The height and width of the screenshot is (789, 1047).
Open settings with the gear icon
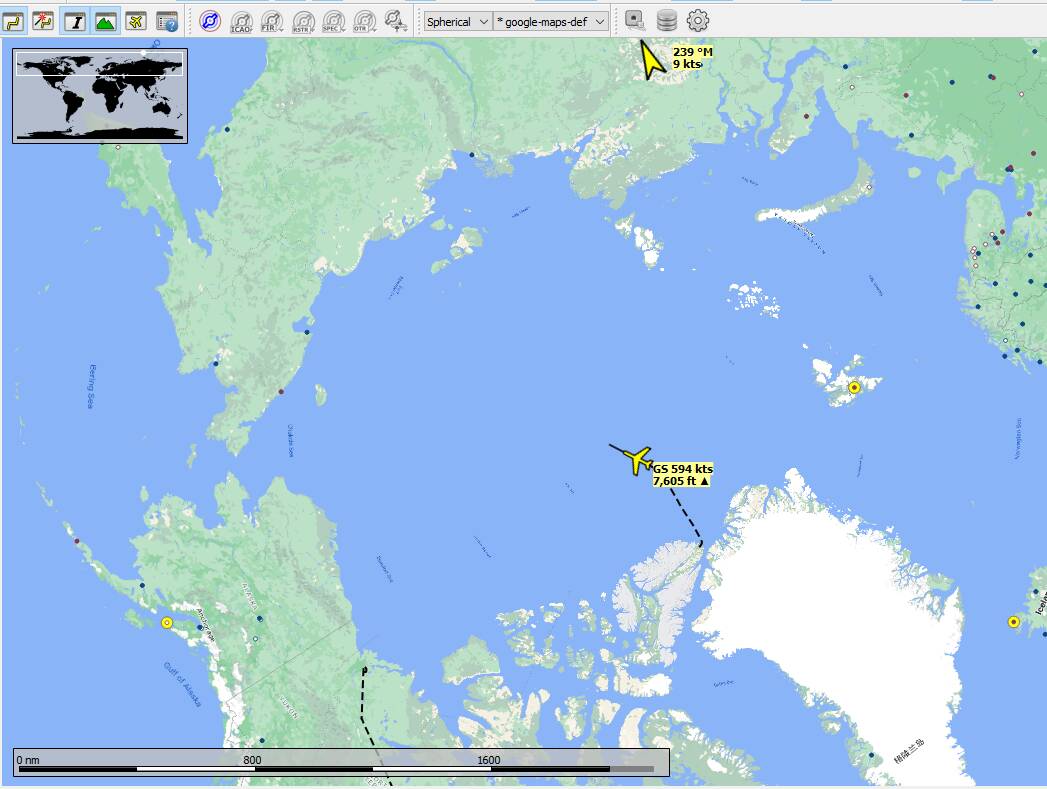(698, 20)
